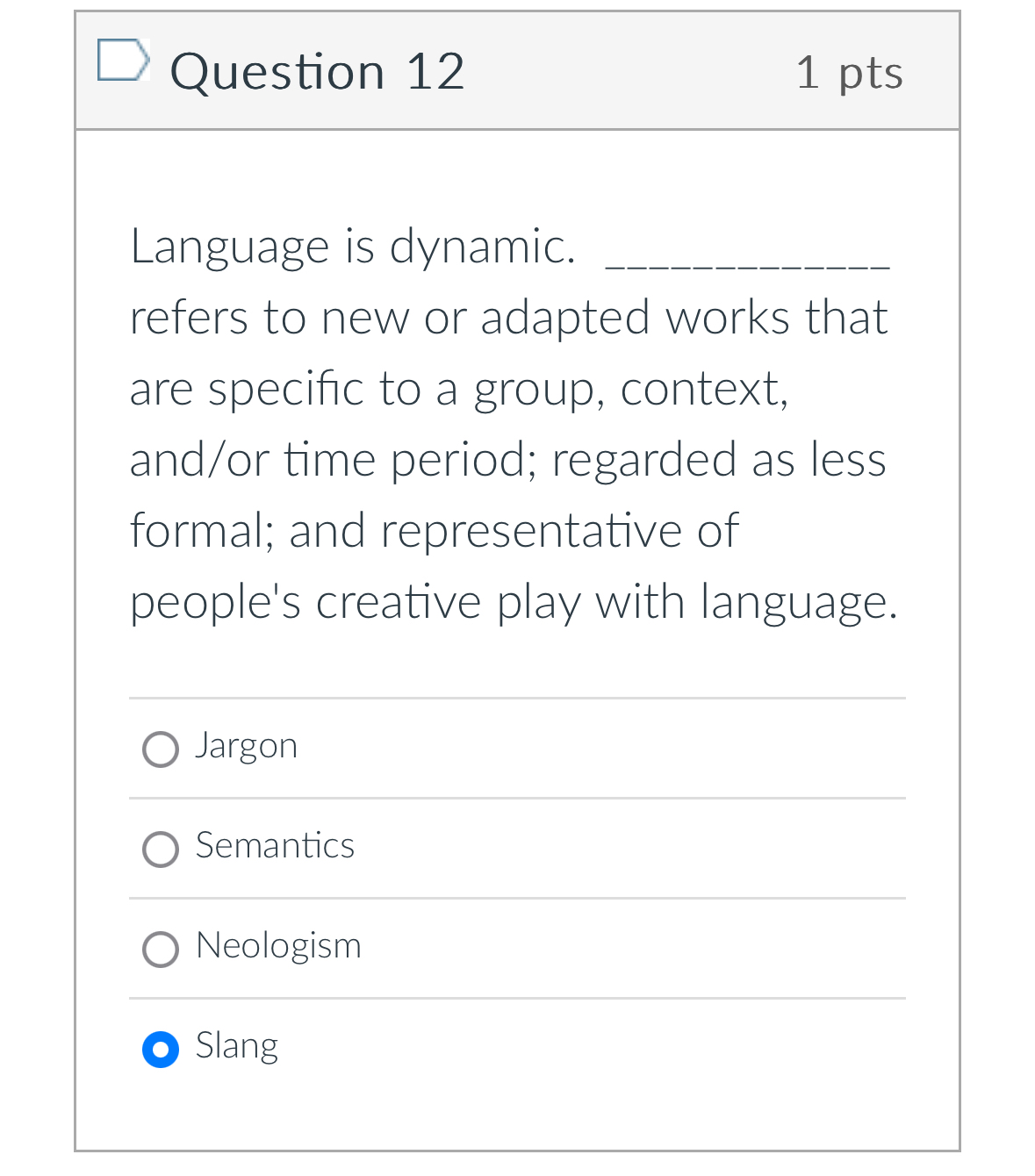The width and height of the screenshot is (1035, 1176).
Task: Click the Semantics answer label text
Action: (275, 847)
